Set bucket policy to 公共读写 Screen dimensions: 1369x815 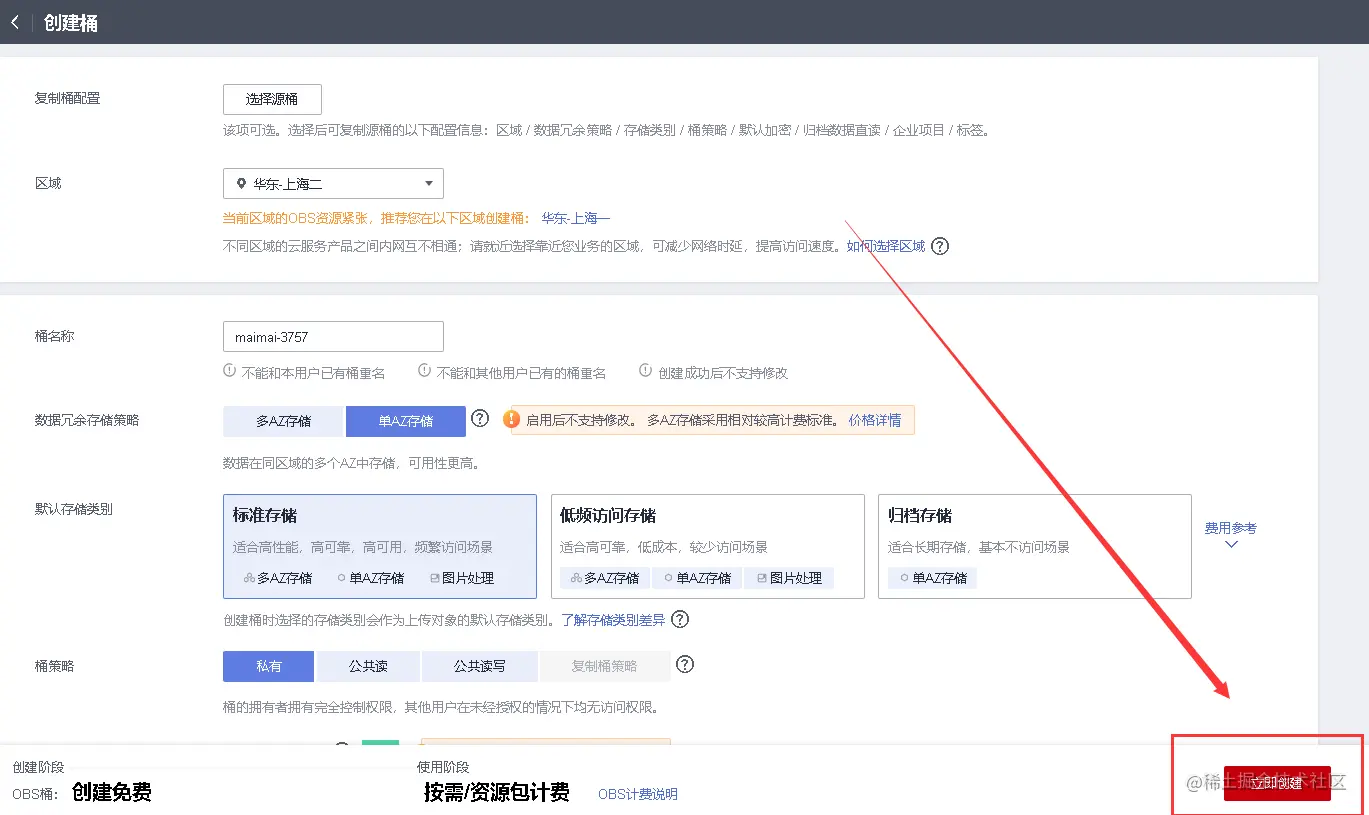(x=480, y=666)
